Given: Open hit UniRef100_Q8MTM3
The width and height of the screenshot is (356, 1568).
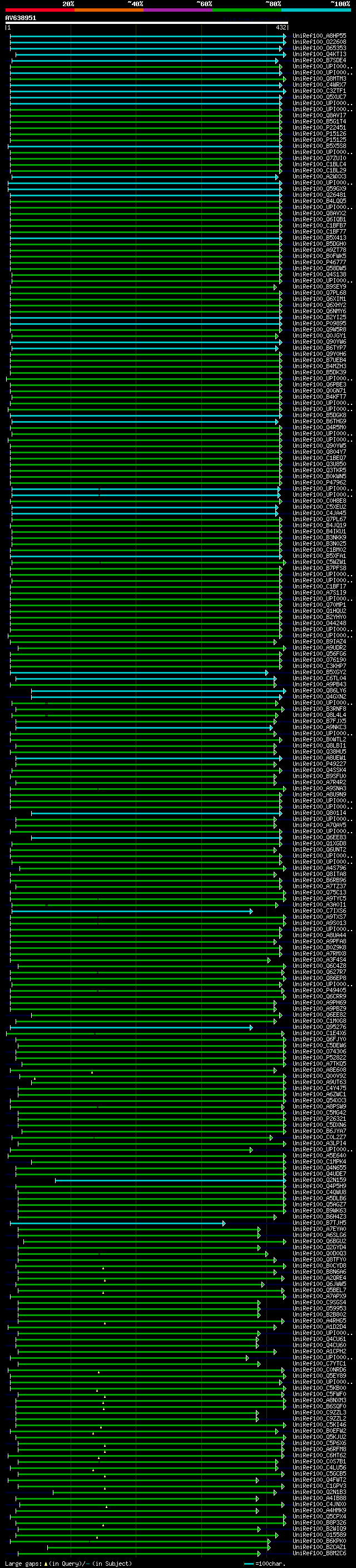Looking at the screenshot, I should tap(319, 78).
